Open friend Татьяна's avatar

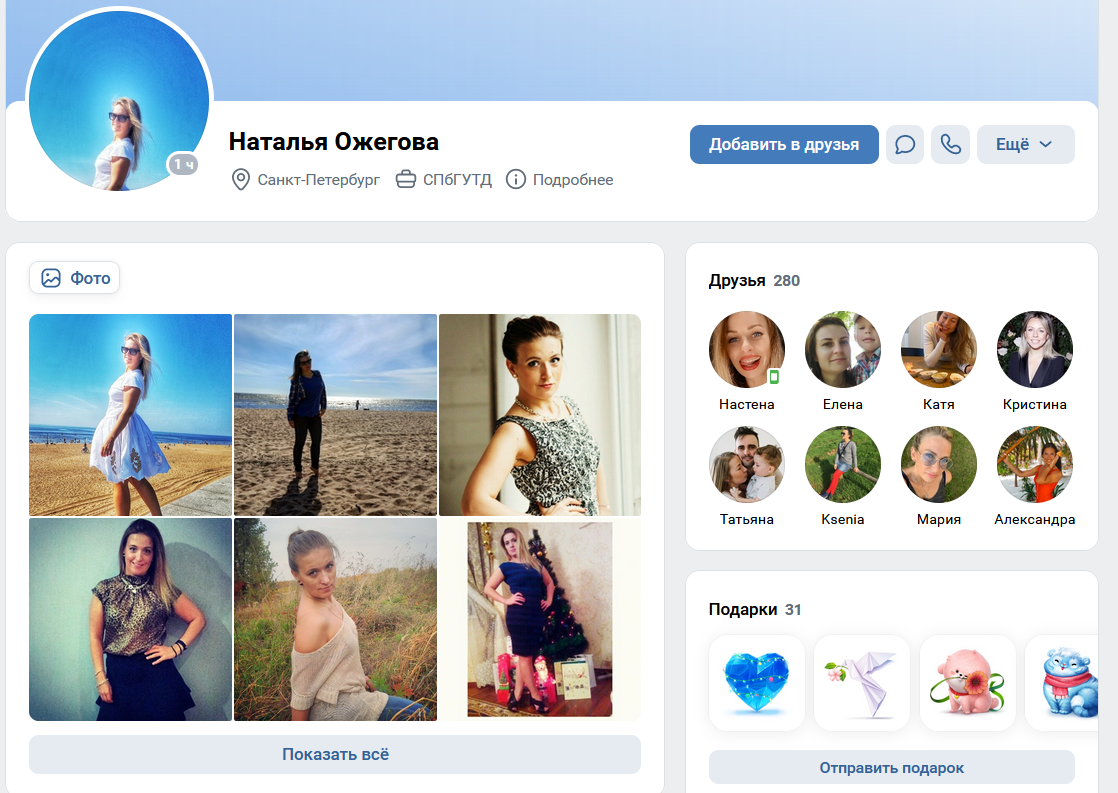click(747, 464)
